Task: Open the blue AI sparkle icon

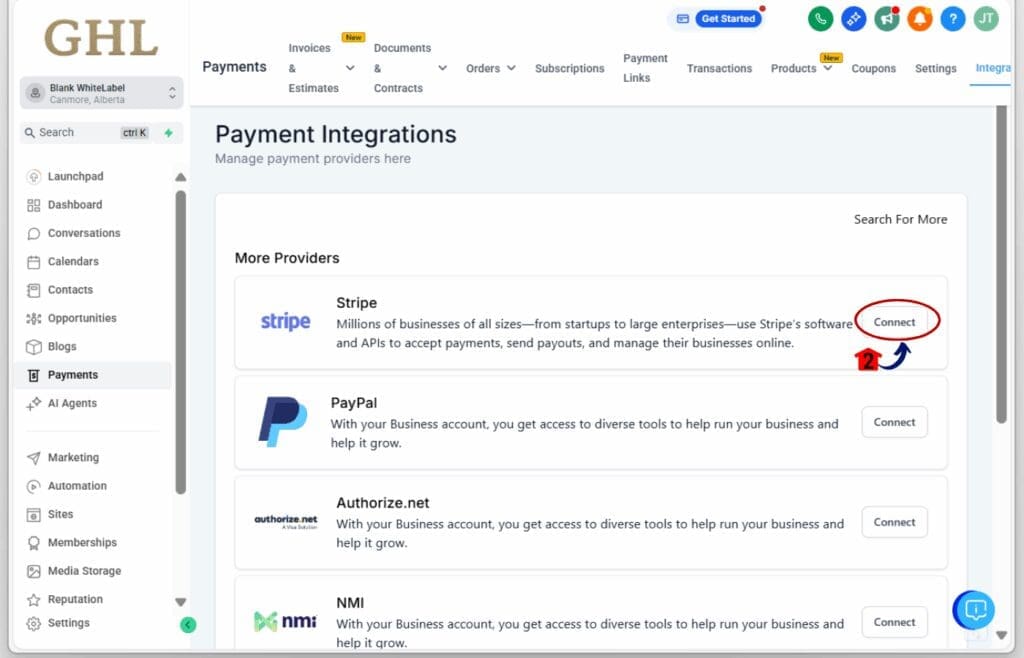Action: (854, 19)
